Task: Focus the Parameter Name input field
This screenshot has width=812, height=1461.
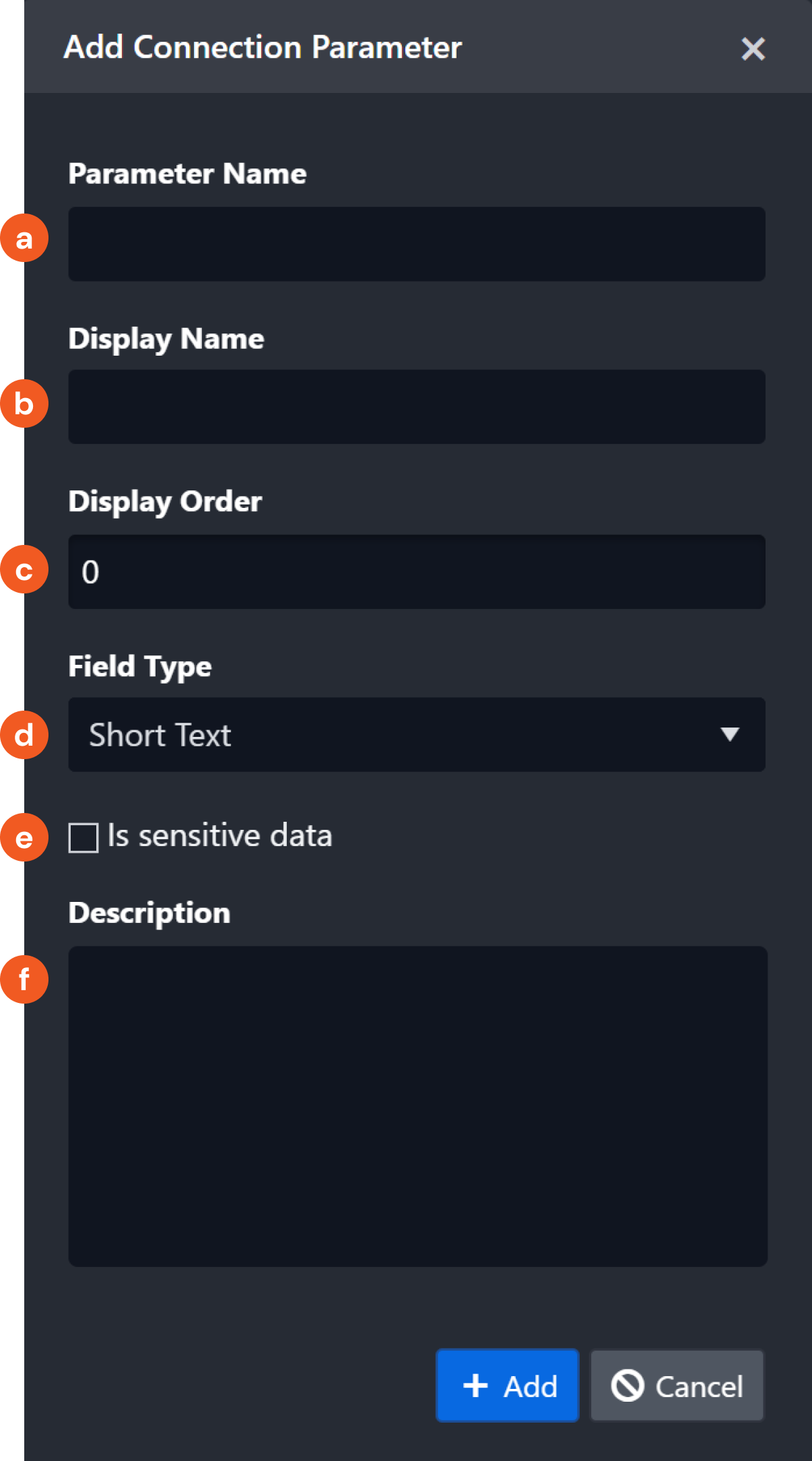Action: (x=416, y=244)
